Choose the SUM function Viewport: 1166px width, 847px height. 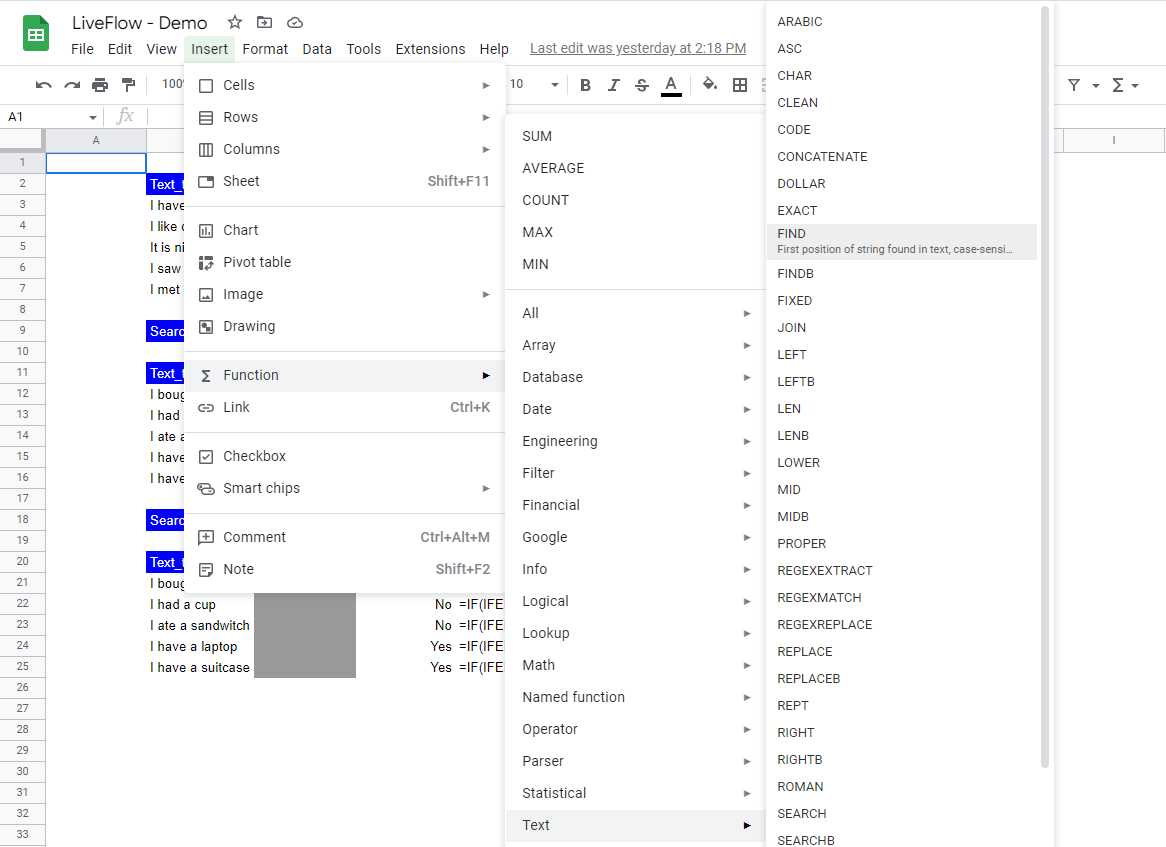(x=636, y=137)
